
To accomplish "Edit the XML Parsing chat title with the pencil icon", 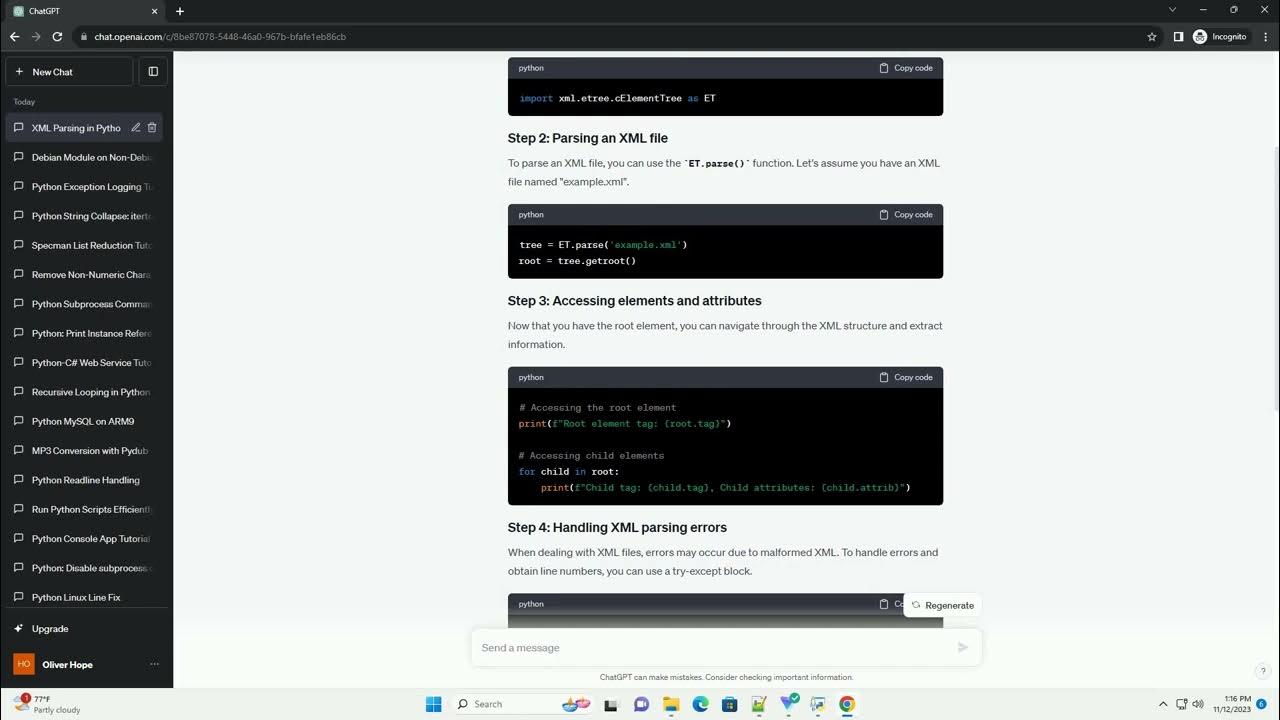I will (135, 128).
